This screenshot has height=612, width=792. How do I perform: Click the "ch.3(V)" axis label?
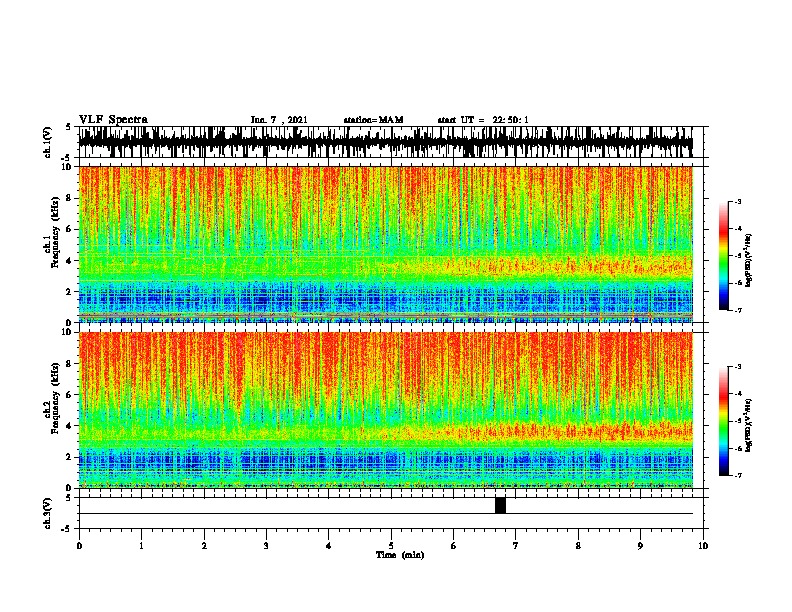(47, 513)
